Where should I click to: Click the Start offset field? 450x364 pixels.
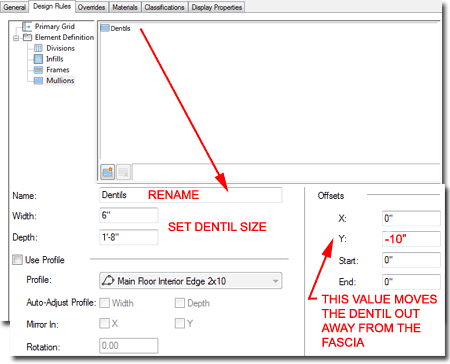point(411,260)
